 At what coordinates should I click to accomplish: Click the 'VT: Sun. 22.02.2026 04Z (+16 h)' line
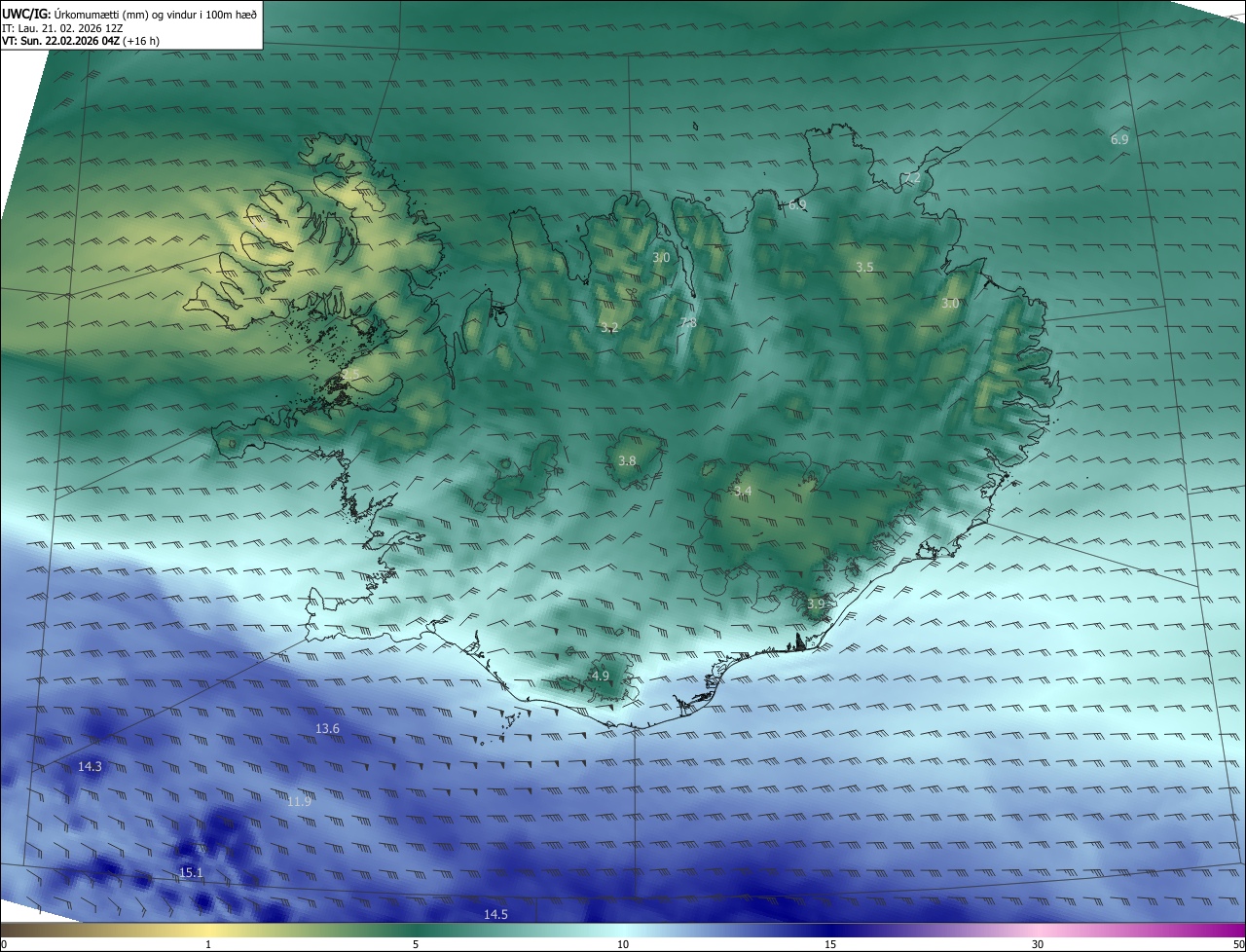(x=81, y=41)
